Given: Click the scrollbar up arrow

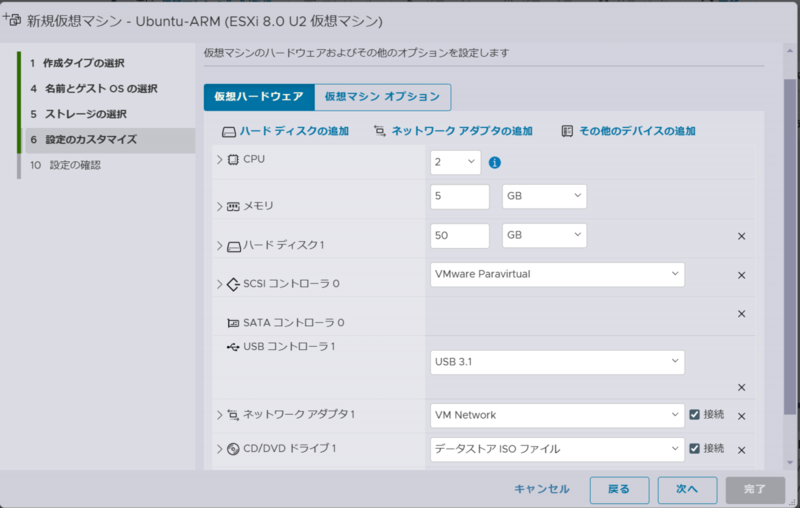Looking at the screenshot, I should click(x=790, y=50).
